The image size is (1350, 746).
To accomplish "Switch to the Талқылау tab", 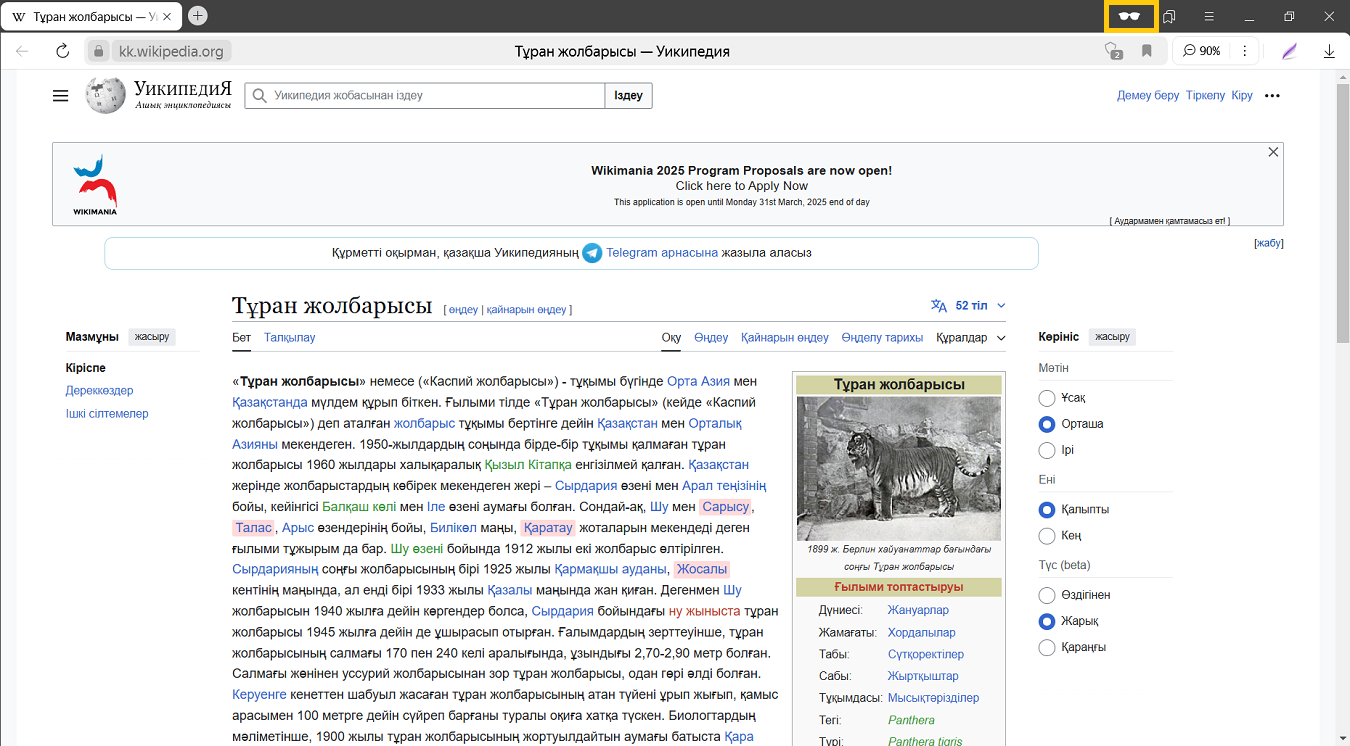I will click(289, 338).
